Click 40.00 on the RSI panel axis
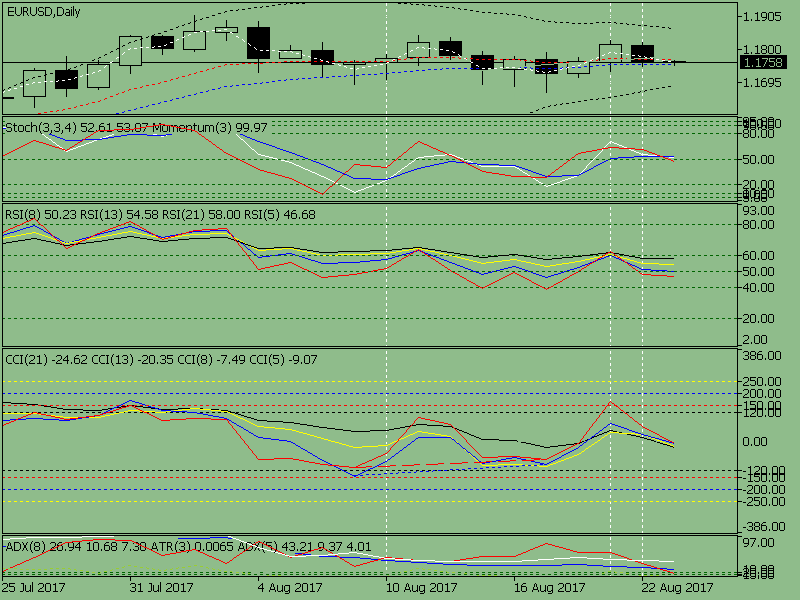The image size is (800, 600). point(758,288)
